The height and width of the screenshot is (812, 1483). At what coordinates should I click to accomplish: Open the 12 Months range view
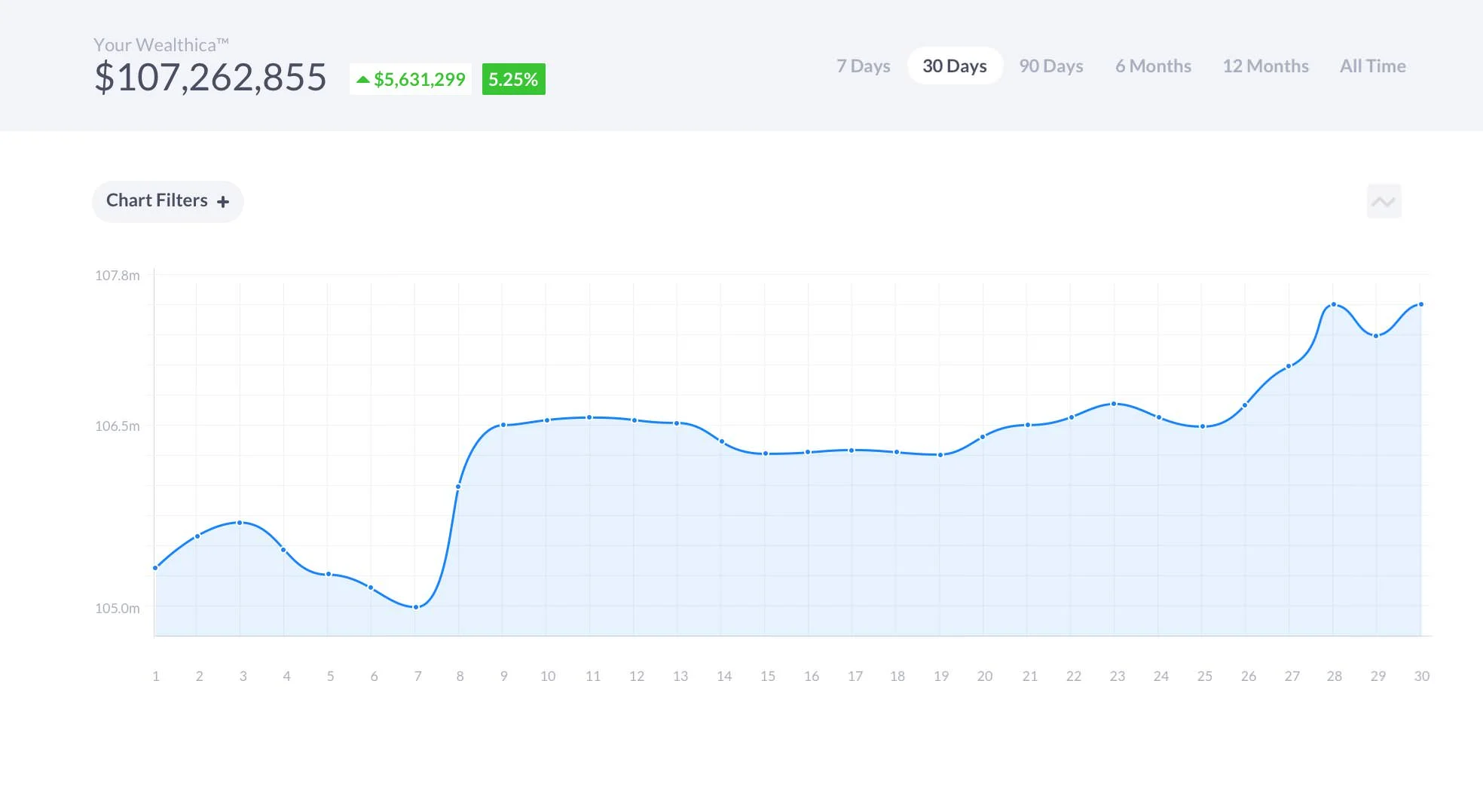click(x=1265, y=66)
